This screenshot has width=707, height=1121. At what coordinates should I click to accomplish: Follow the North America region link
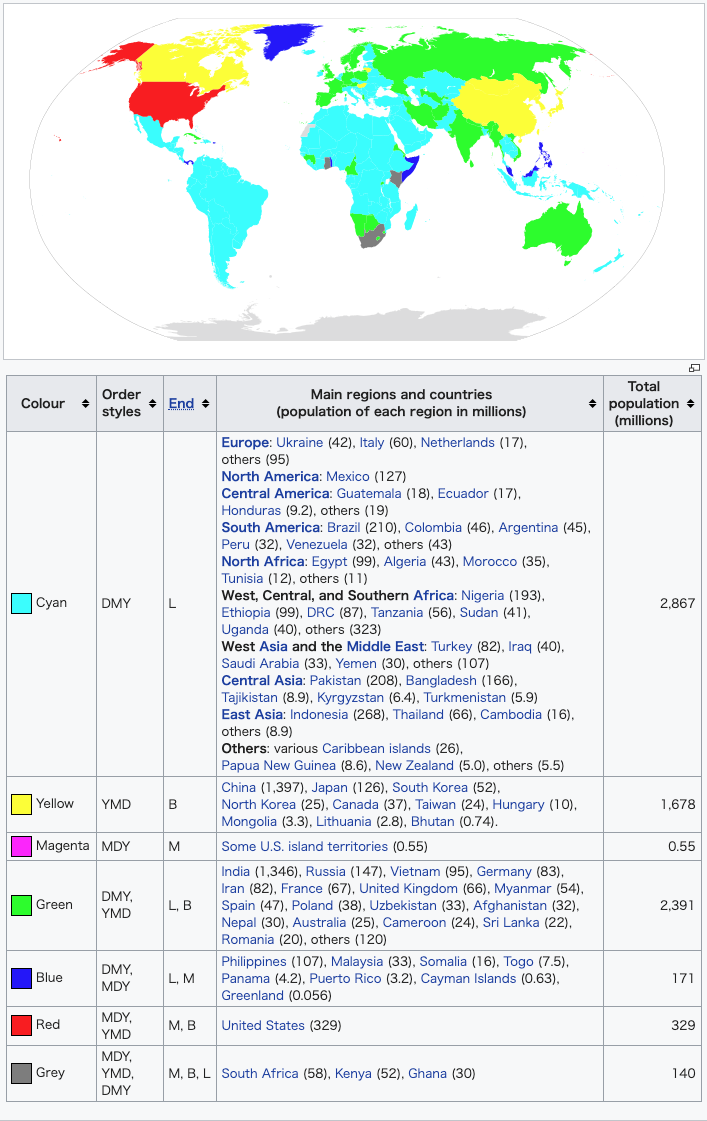pos(270,476)
